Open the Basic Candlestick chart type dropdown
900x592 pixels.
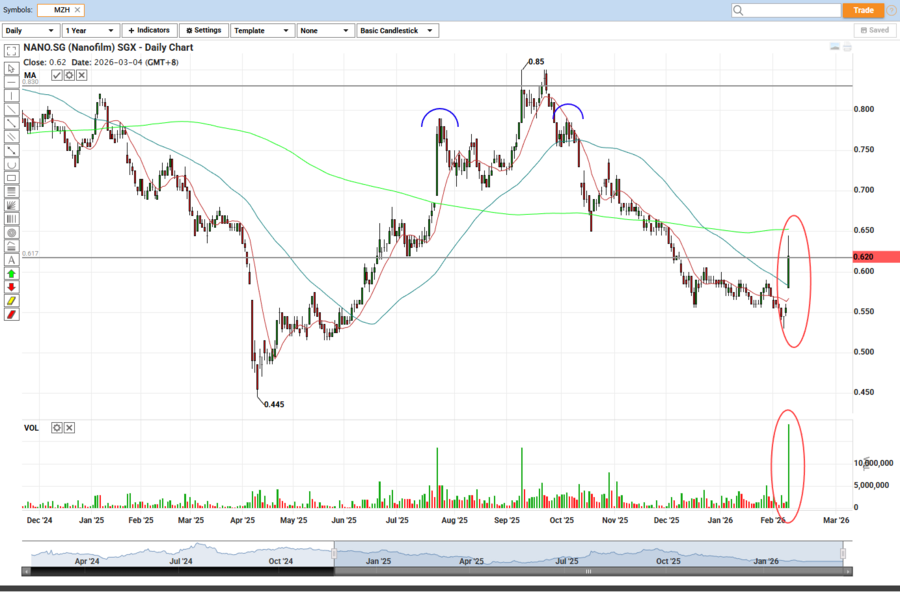[x=398, y=31]
